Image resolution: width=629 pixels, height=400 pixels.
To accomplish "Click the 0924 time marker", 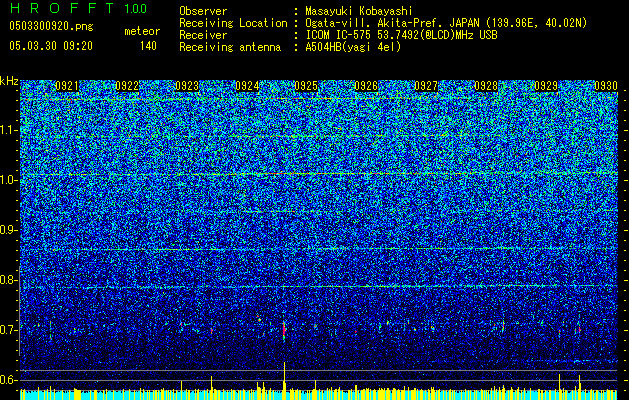I will tap(247, 86).
